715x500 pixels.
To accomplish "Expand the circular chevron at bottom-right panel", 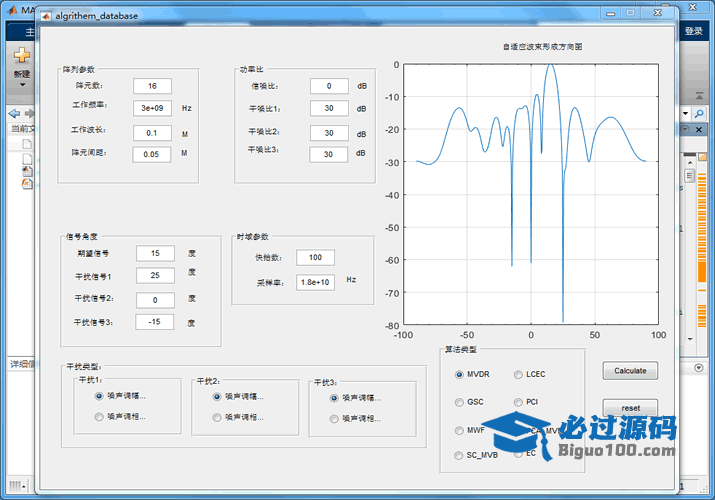I will tap(699, 367).
